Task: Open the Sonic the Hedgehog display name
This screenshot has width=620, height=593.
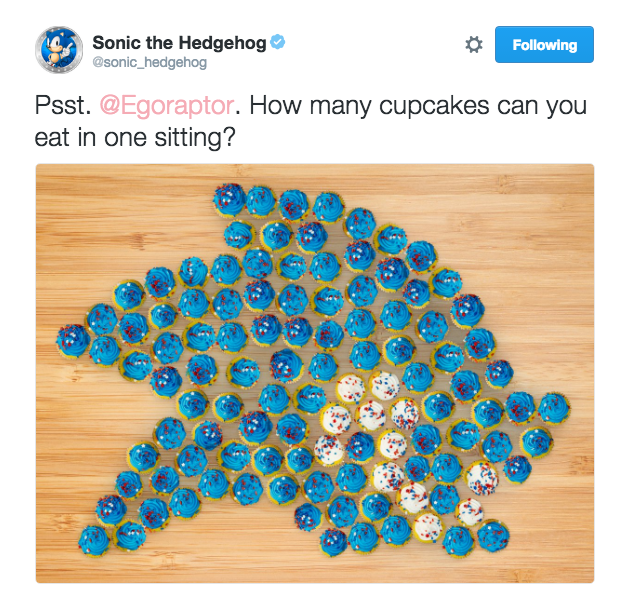Action: (179, 43)
